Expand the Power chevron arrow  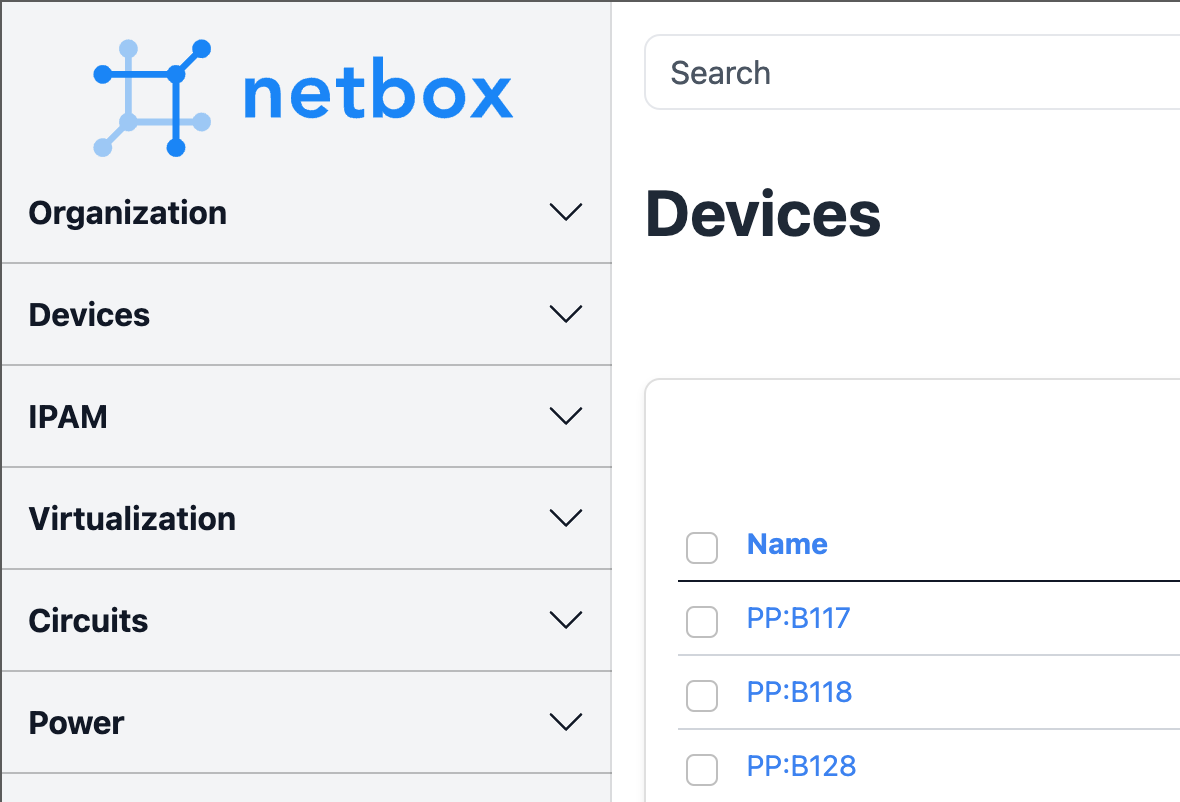[x=566, y=722]
